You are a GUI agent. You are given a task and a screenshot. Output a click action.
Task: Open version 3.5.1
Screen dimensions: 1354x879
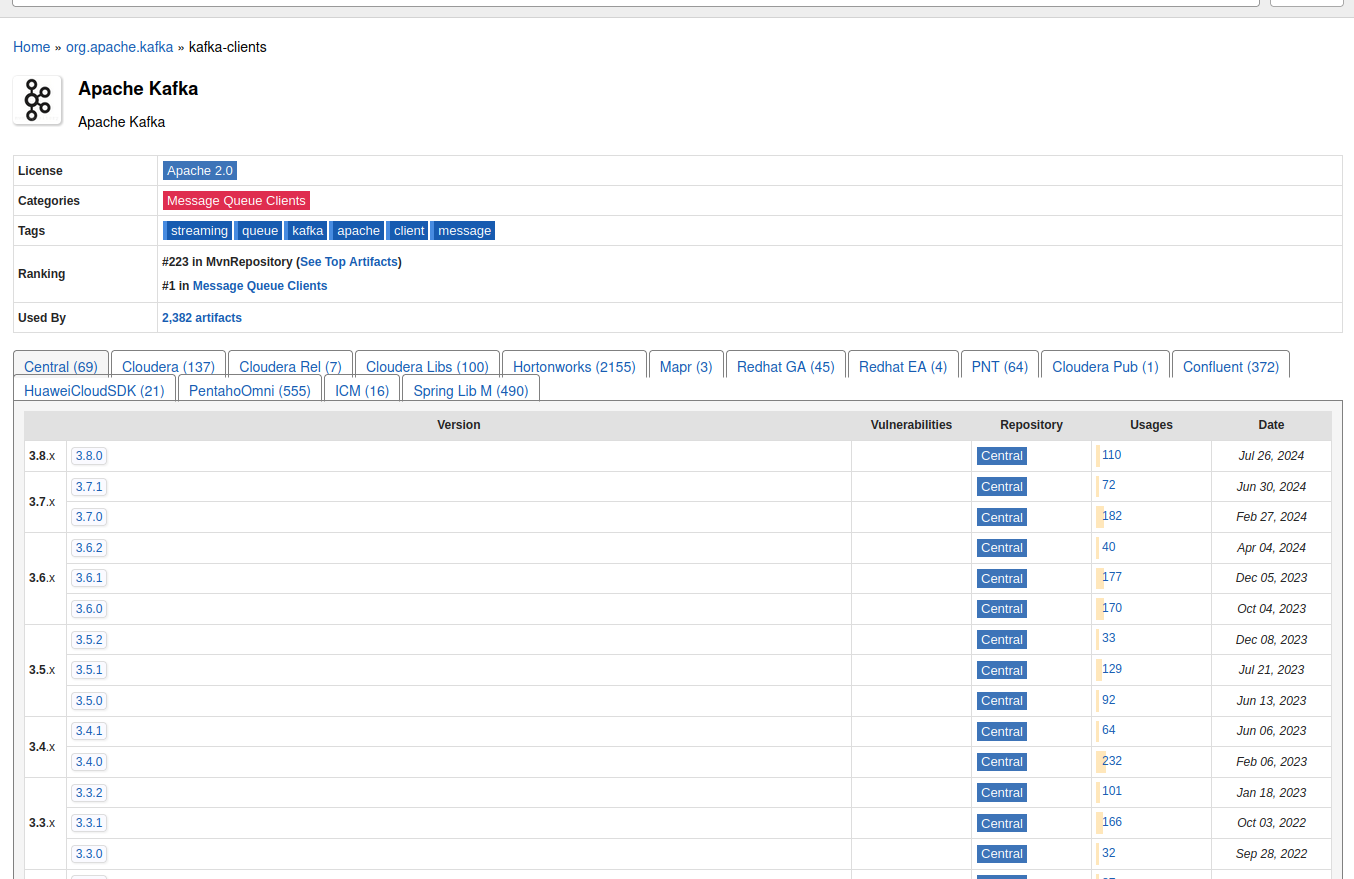pos(89,670)
